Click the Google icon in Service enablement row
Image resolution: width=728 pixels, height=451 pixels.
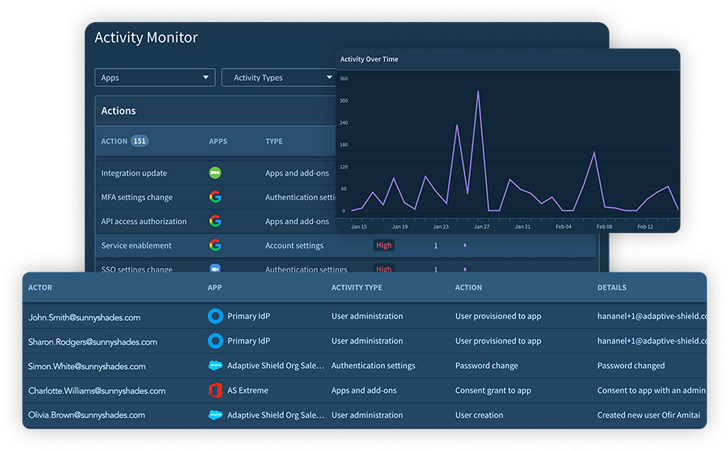point(214,245)
